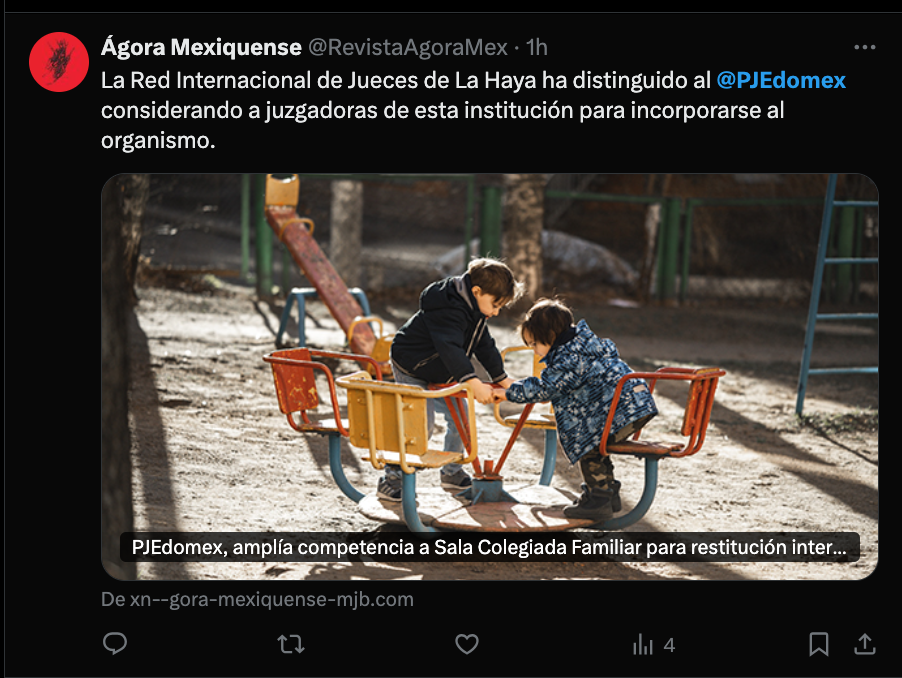The height and width of the screenshot is (678, 902).
Task: Open Ágora Mexiquense display name
Action: pyautogui.click(x=201, y=47)
